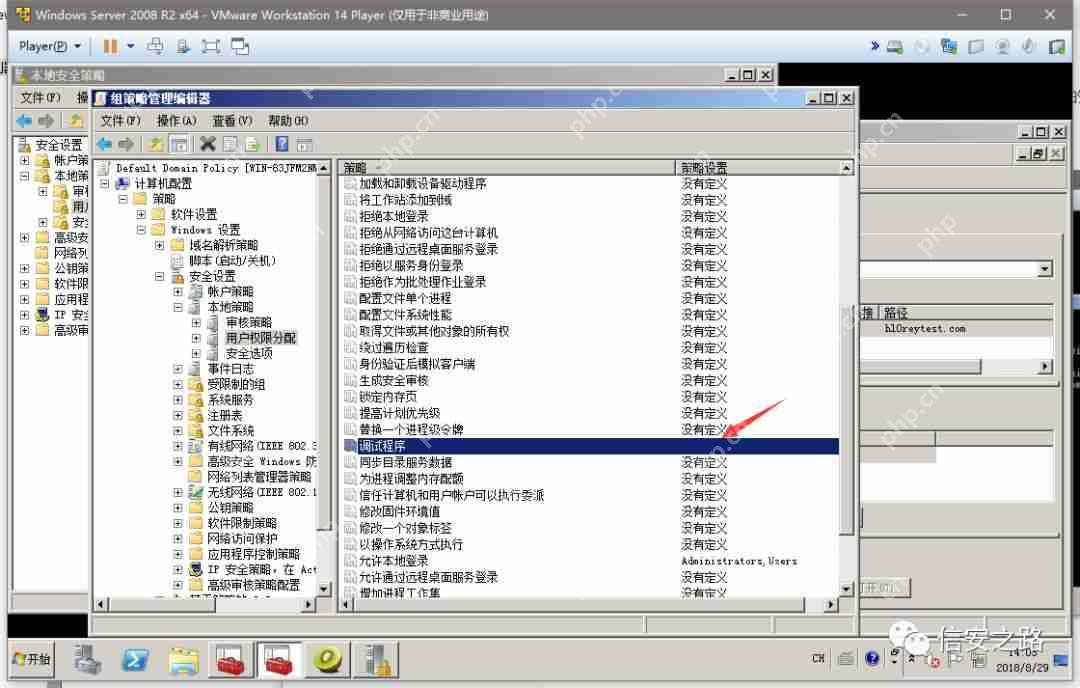Select 受限制的组 tree node
The height and width of the screenshot is (688, 1080).
pyautogui.click(x=236, y=384)
